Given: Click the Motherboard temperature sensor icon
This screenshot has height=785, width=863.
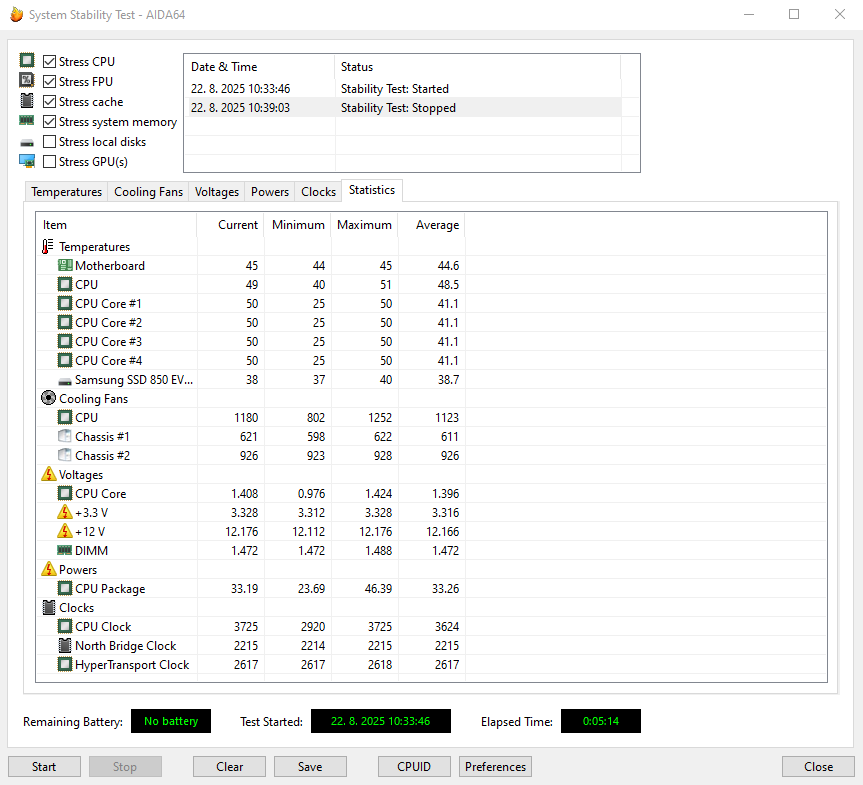Looking at the screenshot, I should tap(64, 265).
